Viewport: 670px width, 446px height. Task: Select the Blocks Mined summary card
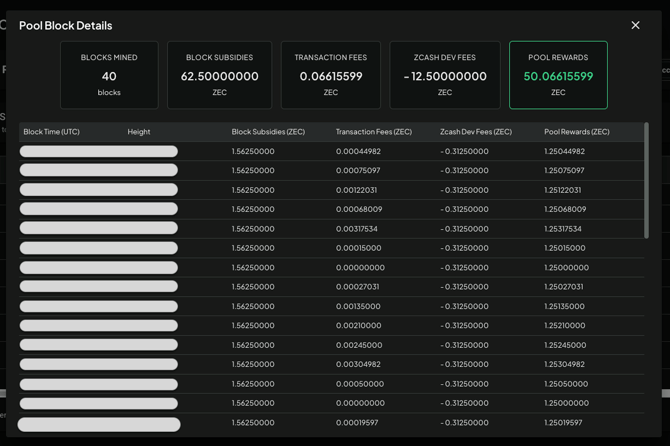(x=109, y=75)
